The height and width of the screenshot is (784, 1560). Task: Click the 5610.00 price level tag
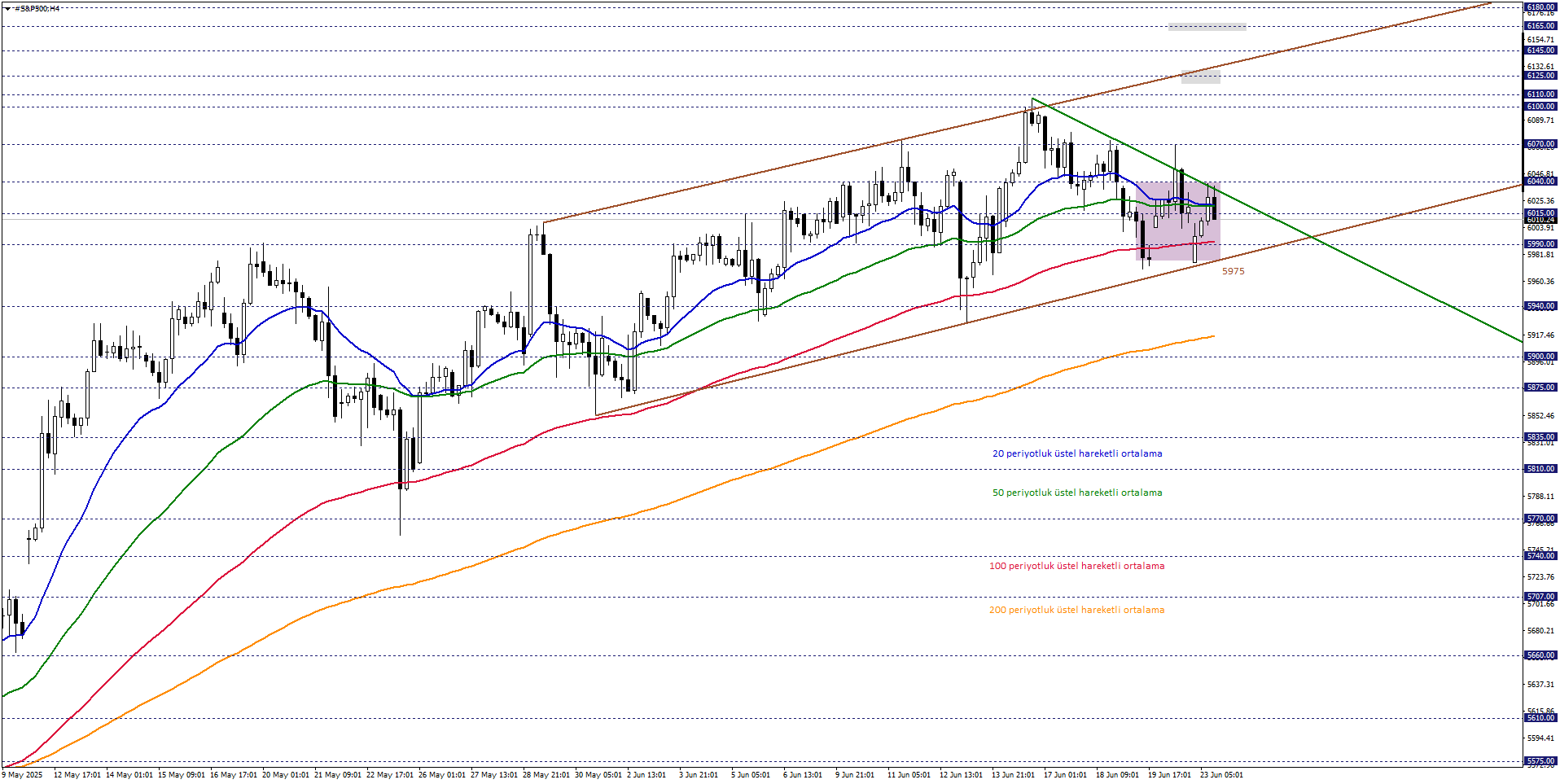(x=1540, y=718)
